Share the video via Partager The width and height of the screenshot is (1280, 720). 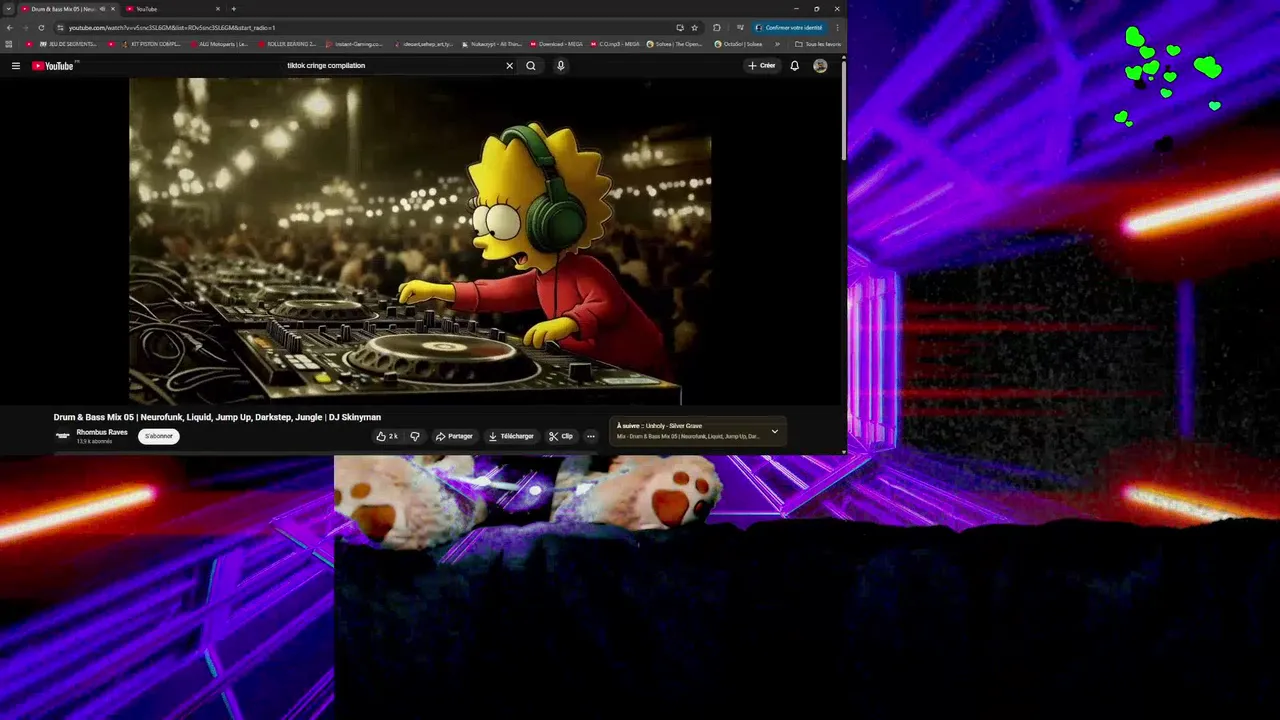(454, 436)
